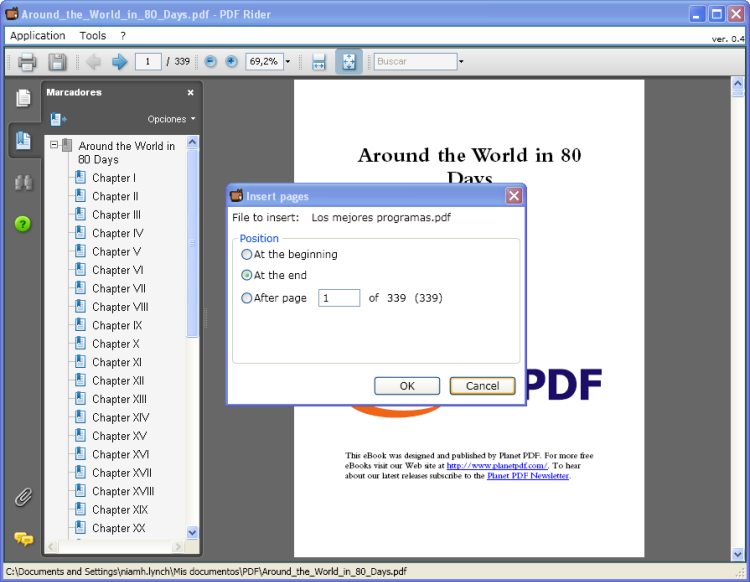This screenshot has width=750, height=582.
Task: Click the Chapter I bookmark icon
Action: click(81, 177)
